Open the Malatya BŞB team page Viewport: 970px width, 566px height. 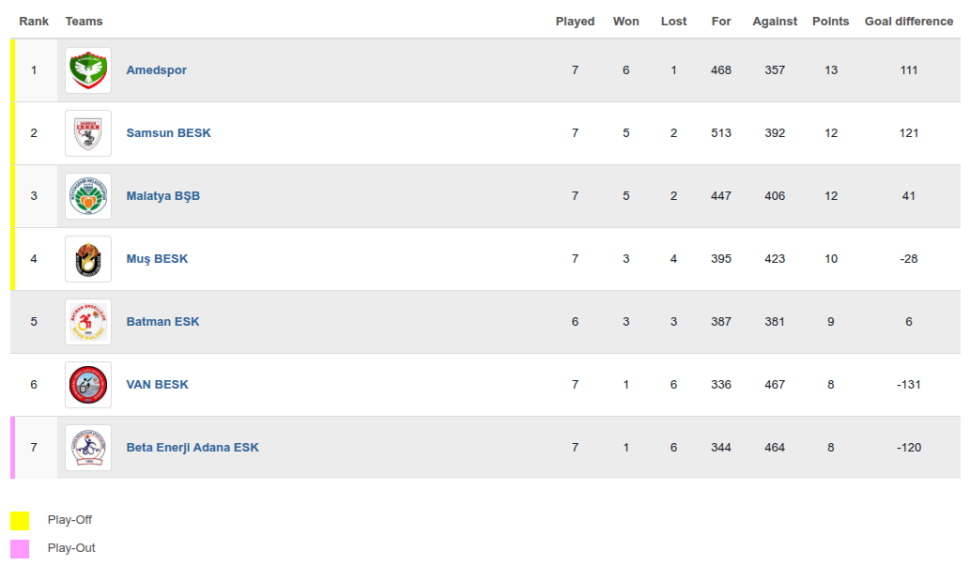[x=163, y=196]
